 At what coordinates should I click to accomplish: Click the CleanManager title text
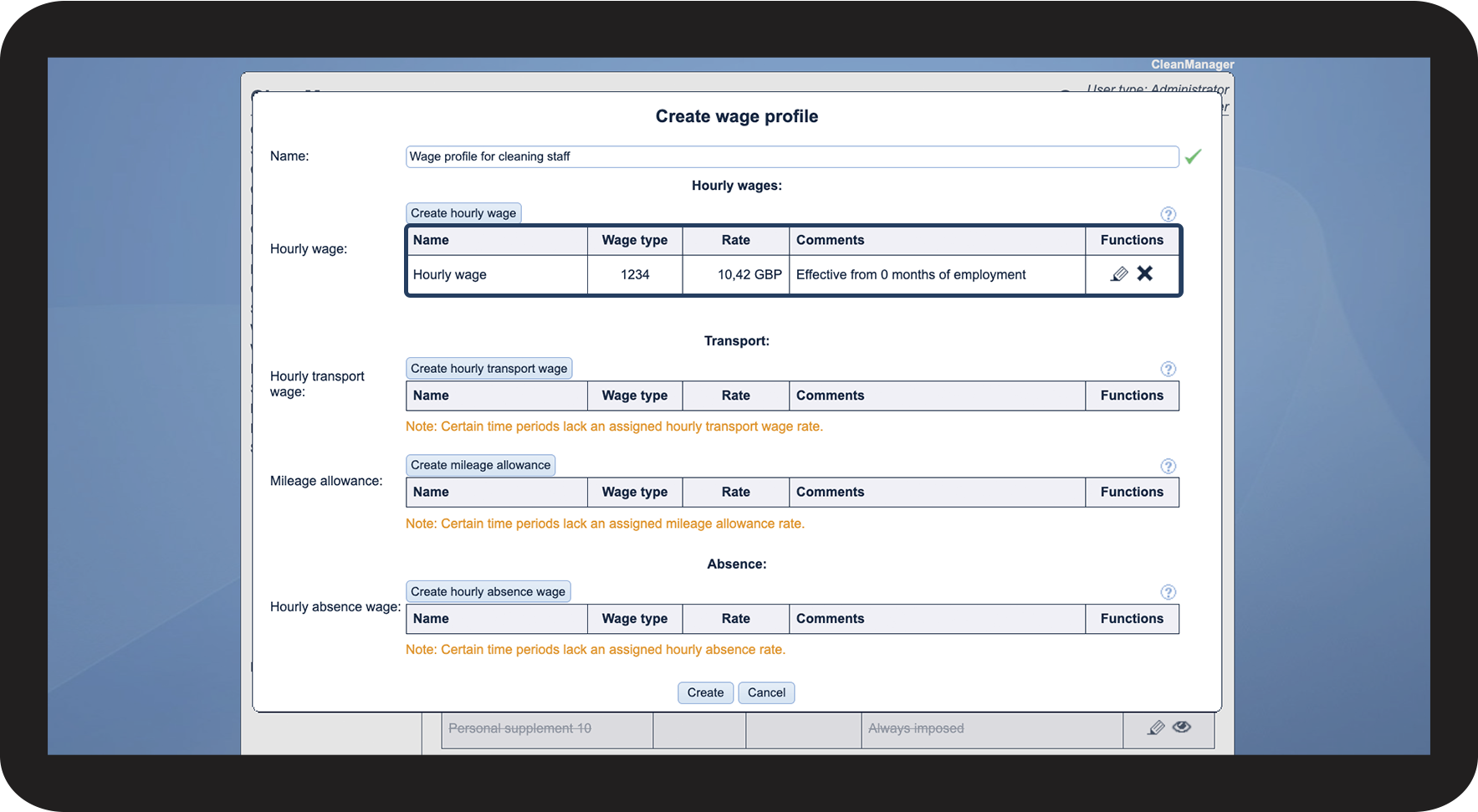[x=1192, y=64]
